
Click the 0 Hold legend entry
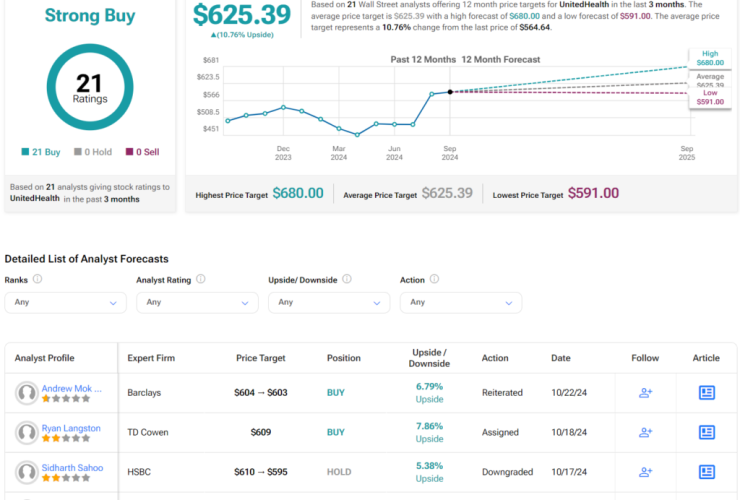(93, 152)
